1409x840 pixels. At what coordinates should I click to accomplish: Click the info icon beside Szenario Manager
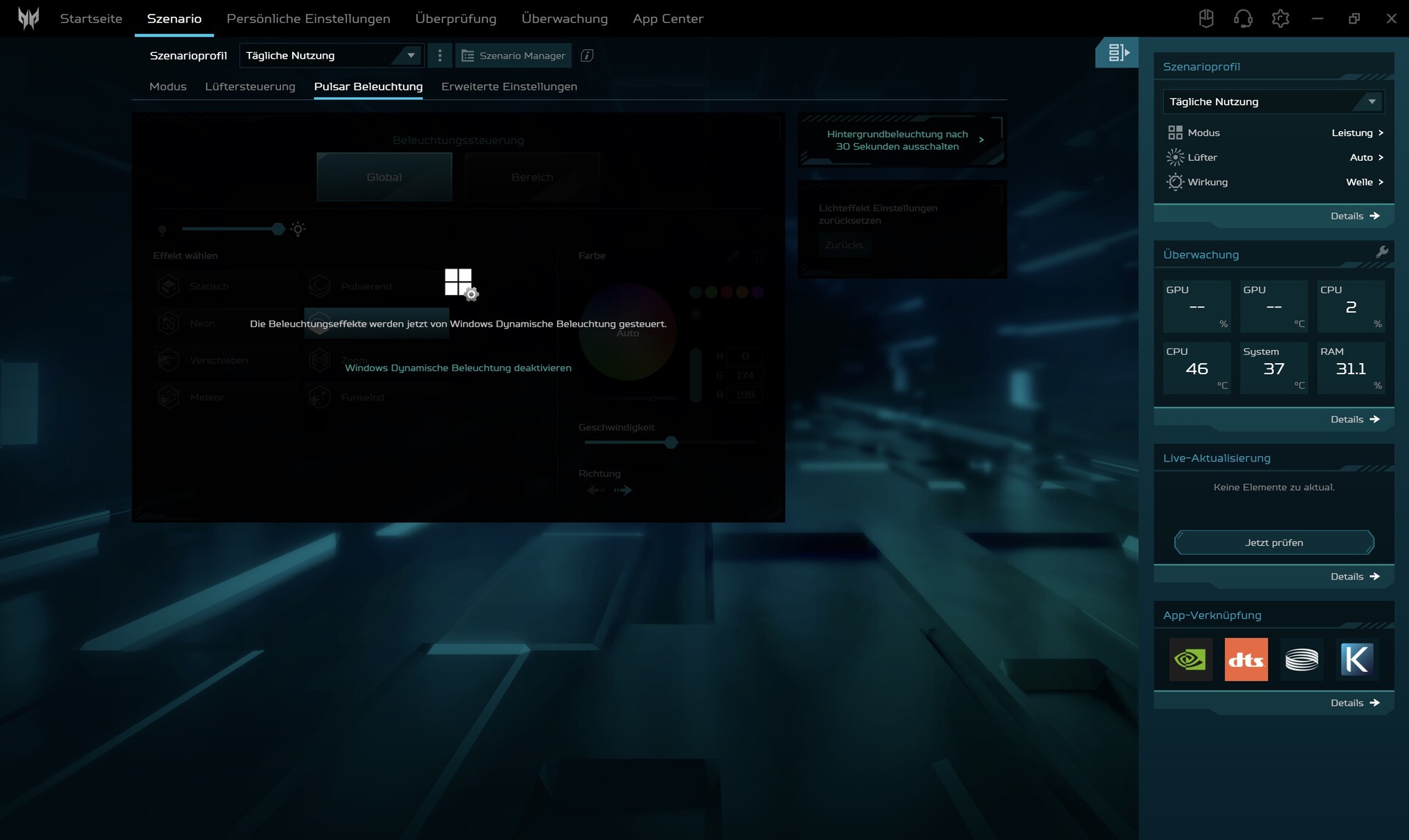587,56
